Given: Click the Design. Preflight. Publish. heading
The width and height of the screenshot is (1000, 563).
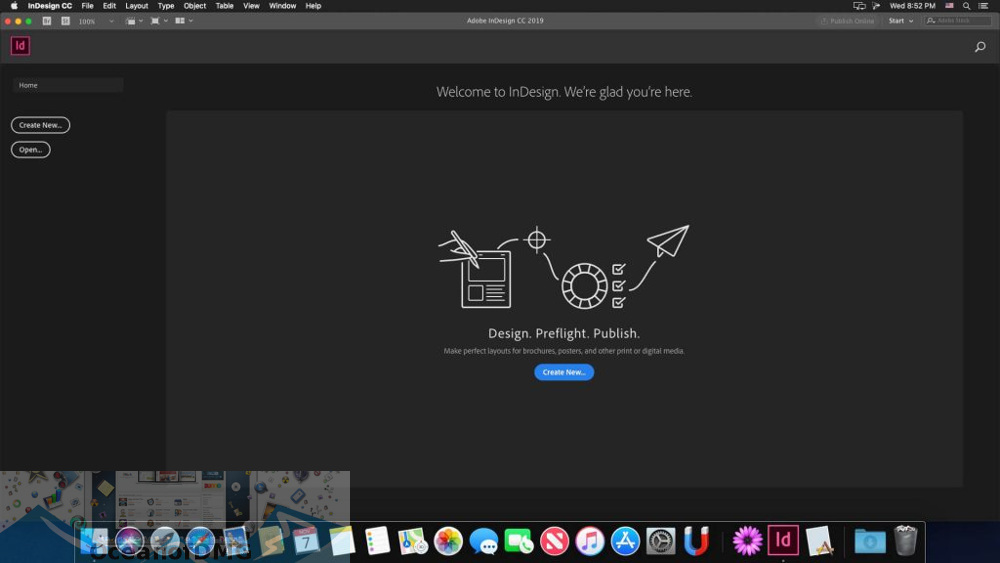Looking at the screenshot, I should point(564,333).
